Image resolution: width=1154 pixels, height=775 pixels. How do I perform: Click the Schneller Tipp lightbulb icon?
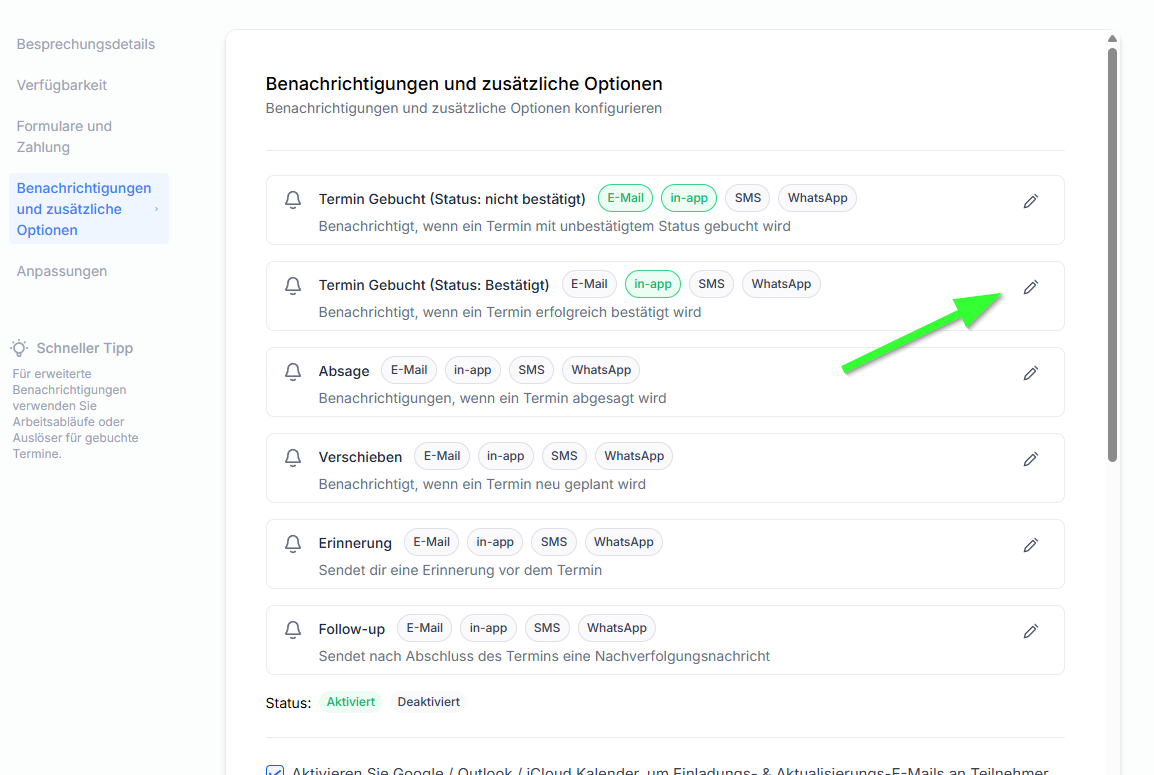[19, 347]
